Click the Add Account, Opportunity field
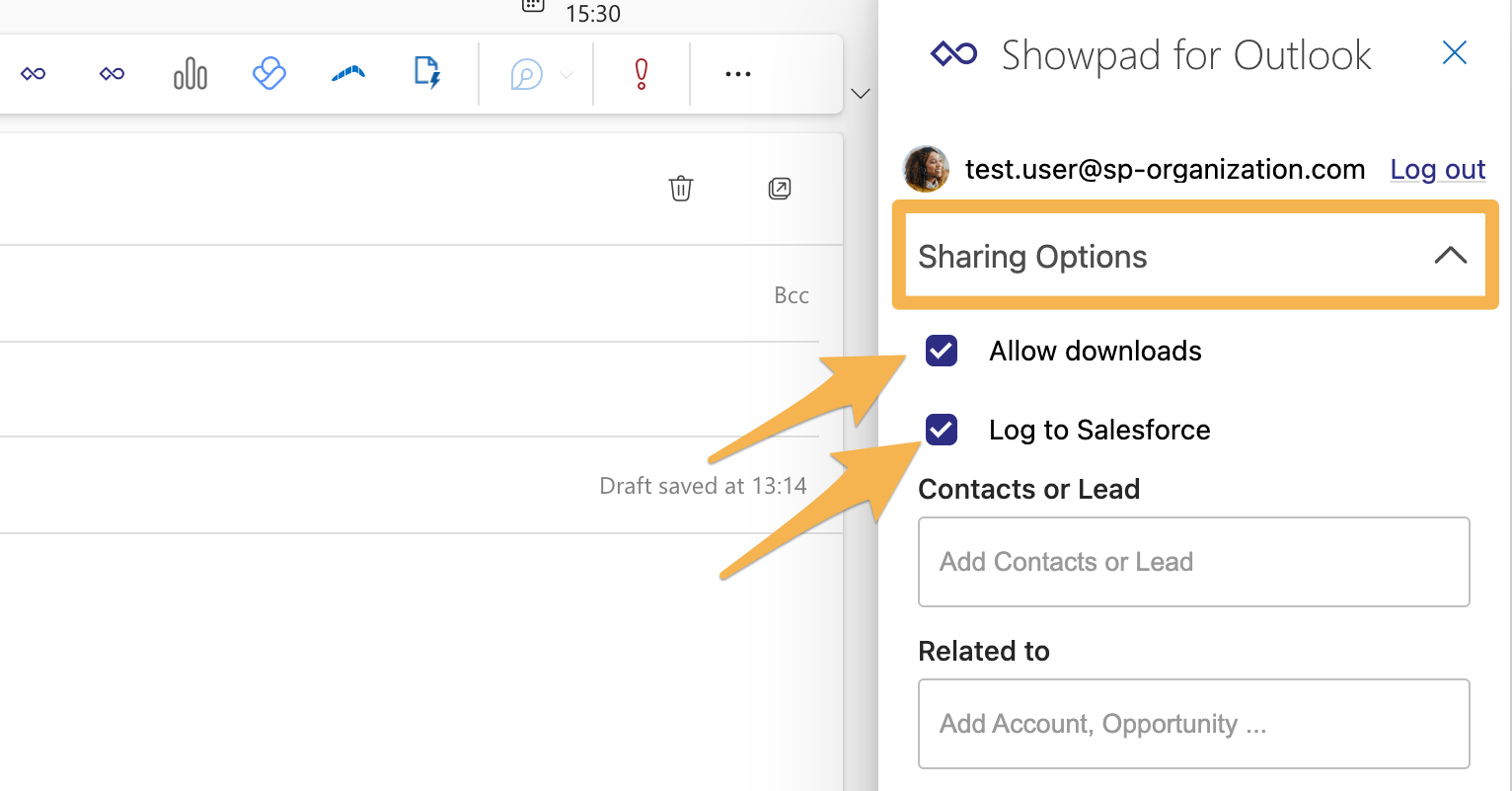The height and width of the screenshot is (791, 1512). (1194, 724)
